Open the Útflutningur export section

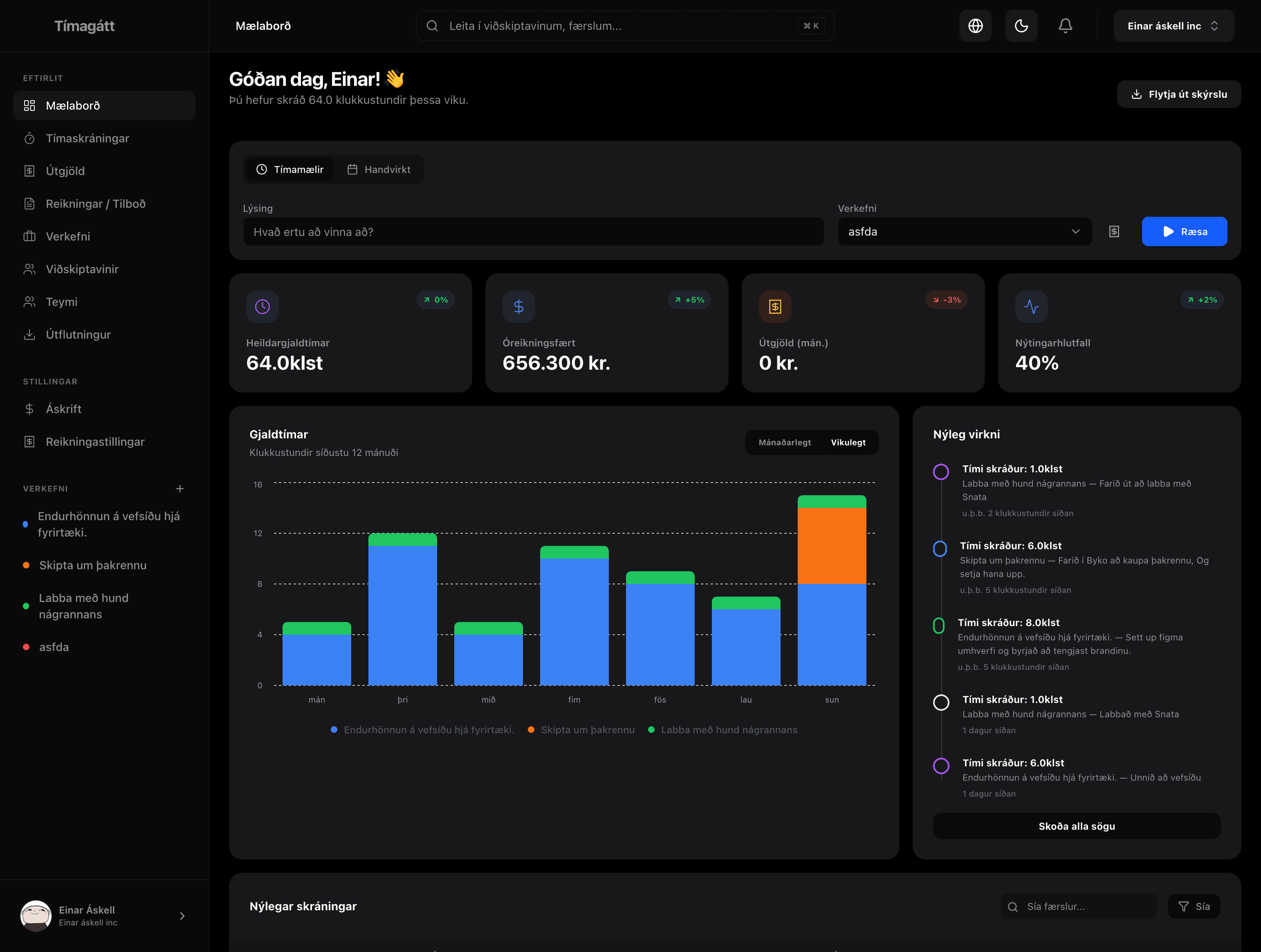(79, 335)
